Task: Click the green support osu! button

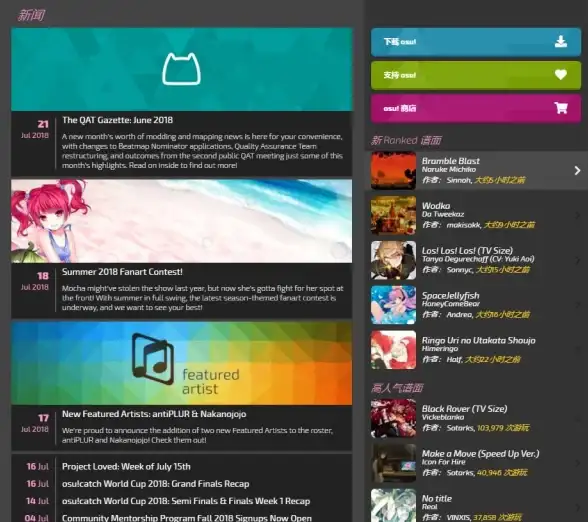Action: coord(476,75)
